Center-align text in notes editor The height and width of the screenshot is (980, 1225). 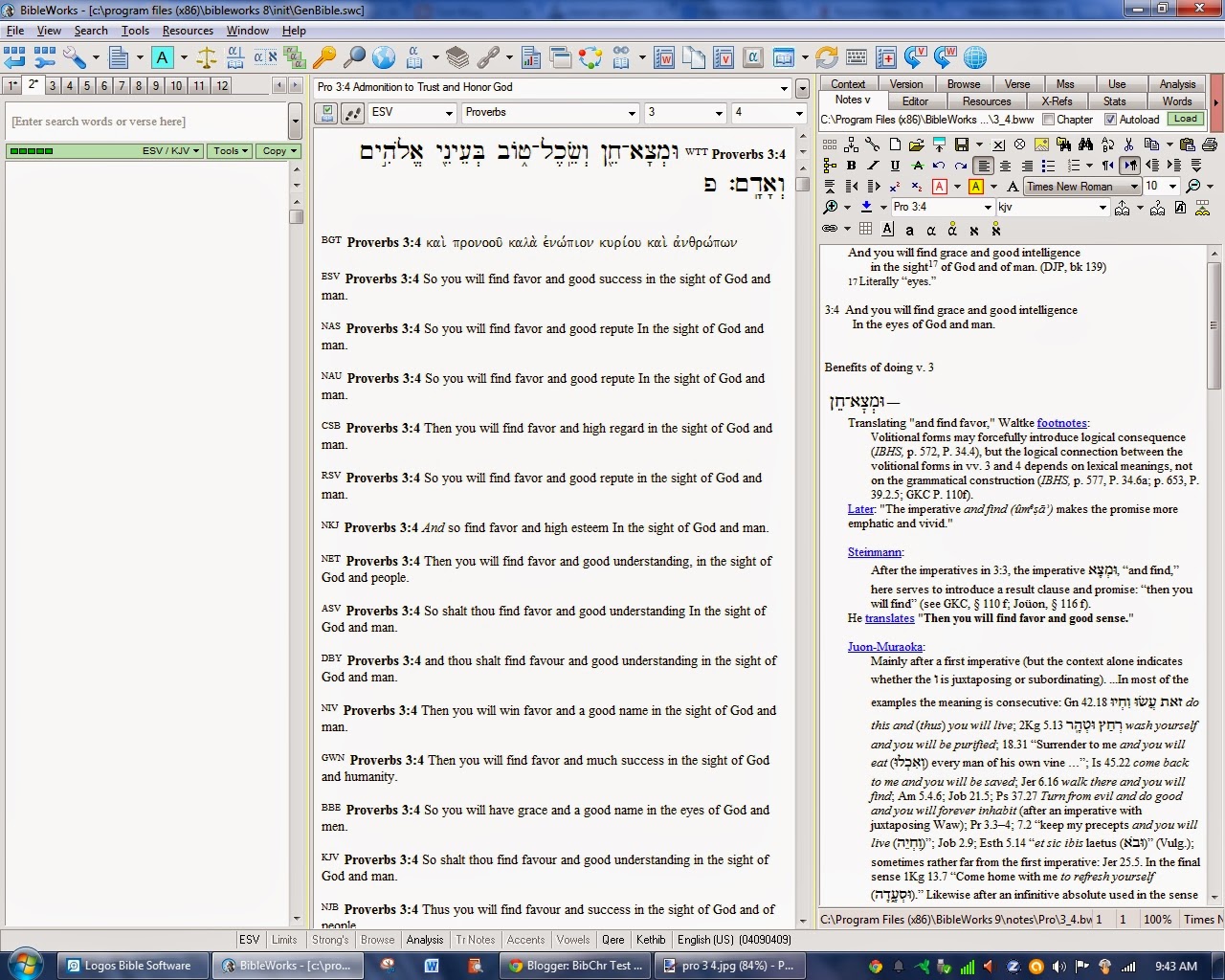click(1005, 166)
